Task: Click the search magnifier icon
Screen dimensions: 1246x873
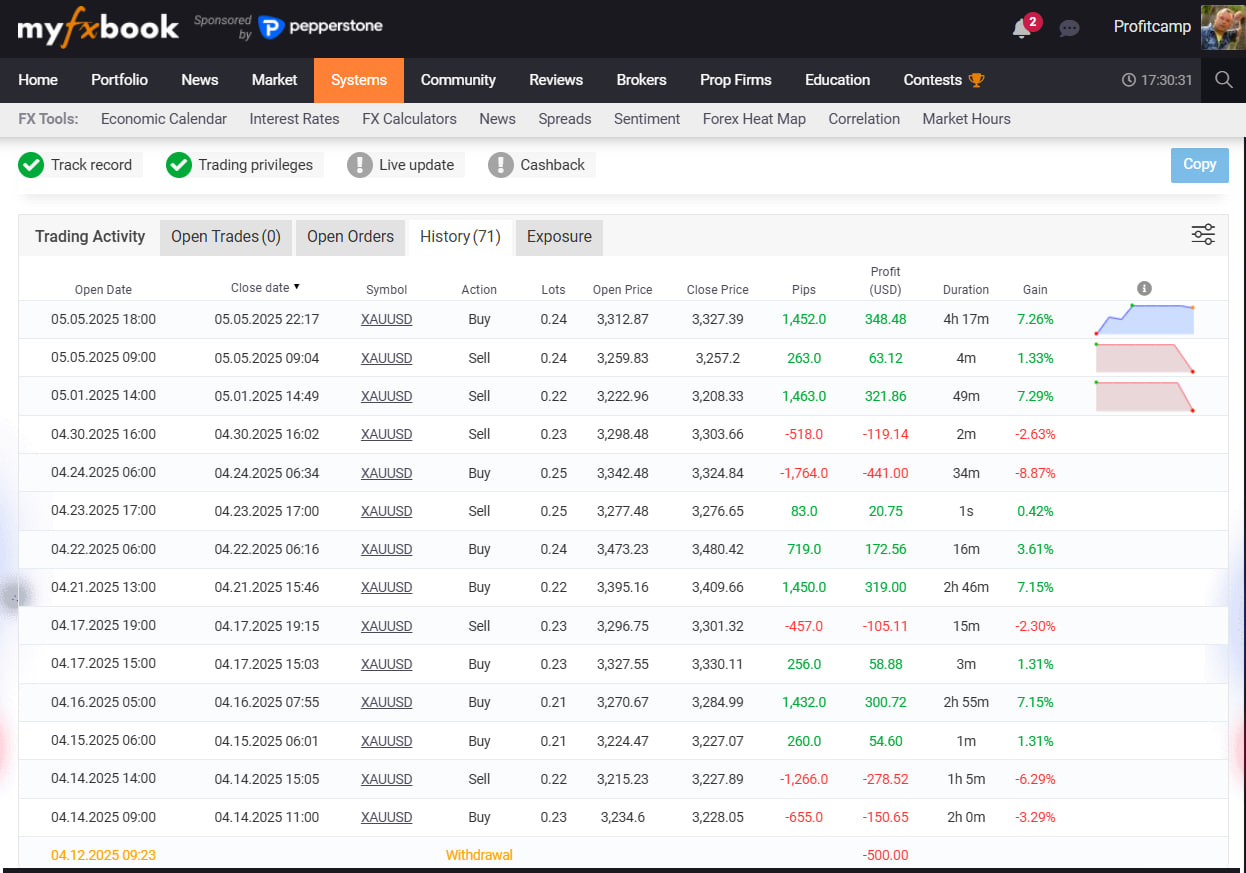Action: 1223,80
